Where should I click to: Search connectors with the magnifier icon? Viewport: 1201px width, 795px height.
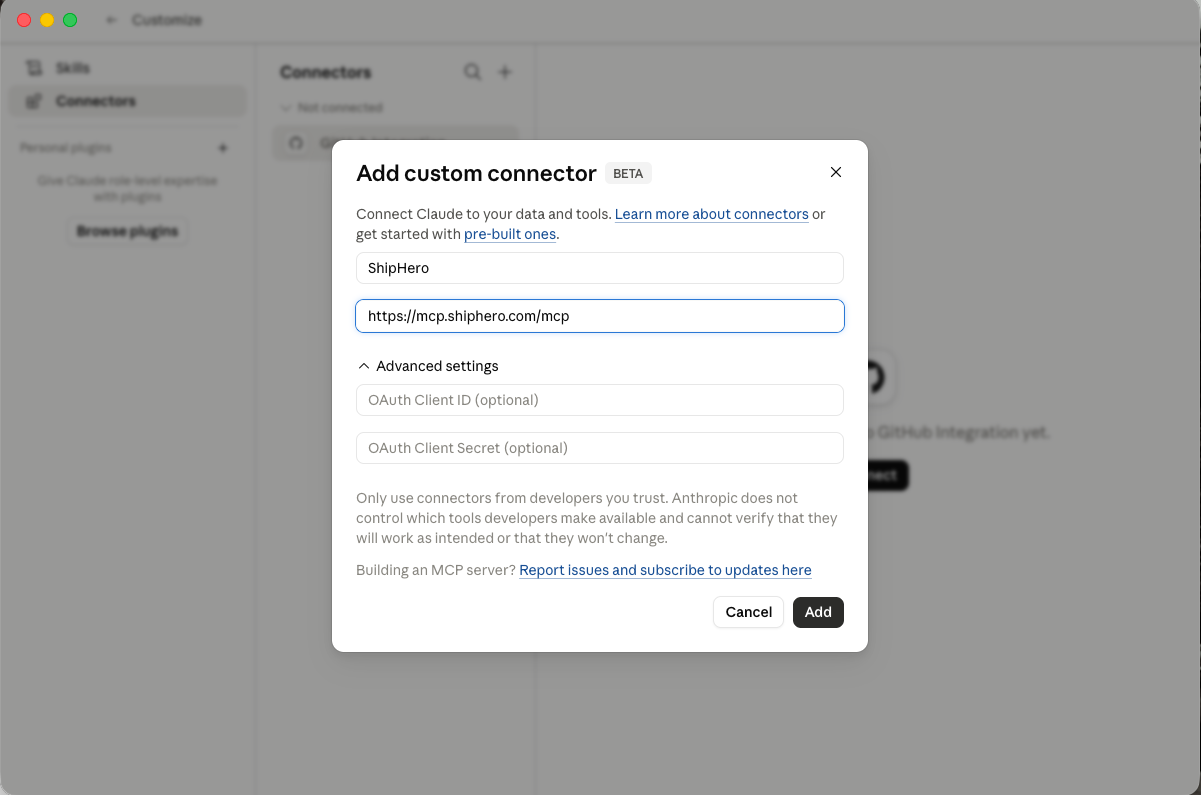point(472,72)
